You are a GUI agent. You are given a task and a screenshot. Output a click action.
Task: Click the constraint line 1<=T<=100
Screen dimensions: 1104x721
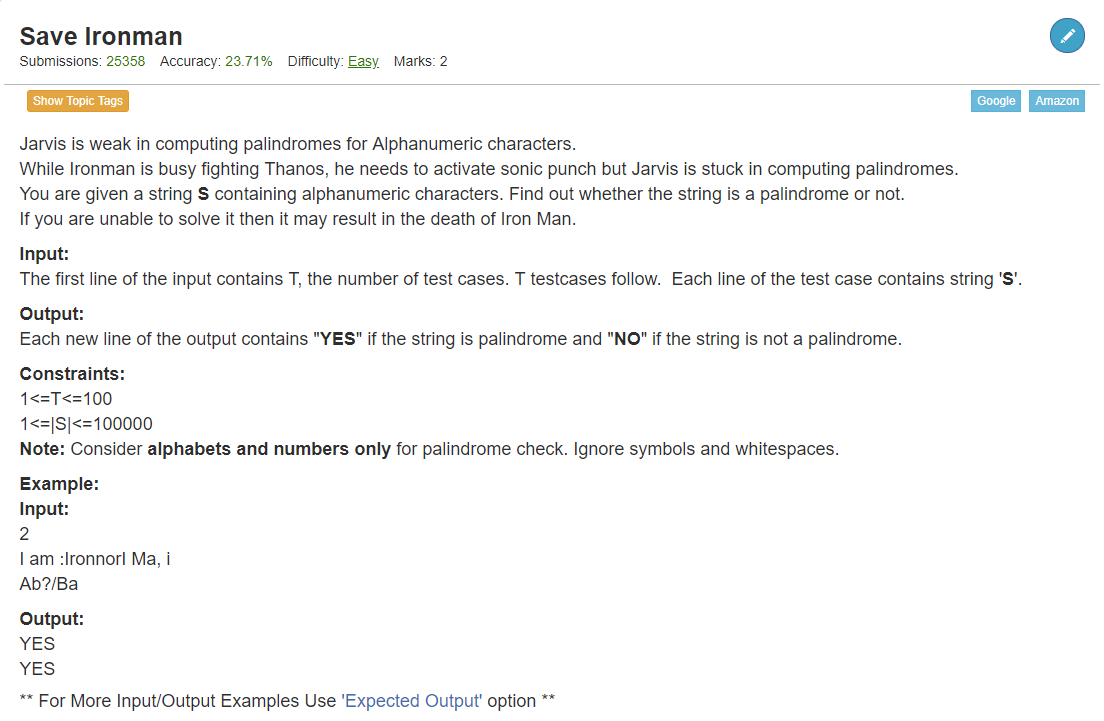coord(65,399)
